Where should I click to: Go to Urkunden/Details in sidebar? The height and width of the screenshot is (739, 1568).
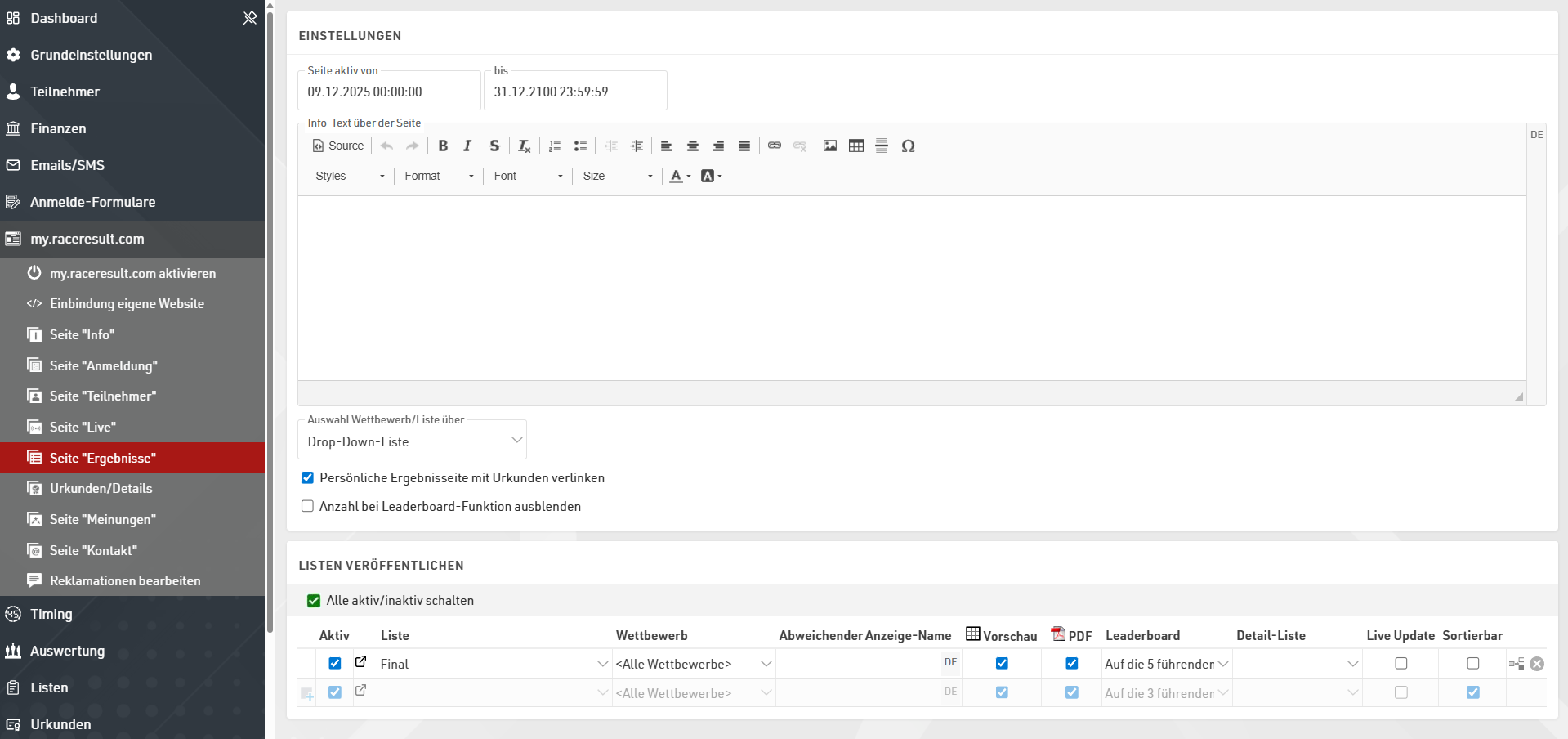click(101, 488)
